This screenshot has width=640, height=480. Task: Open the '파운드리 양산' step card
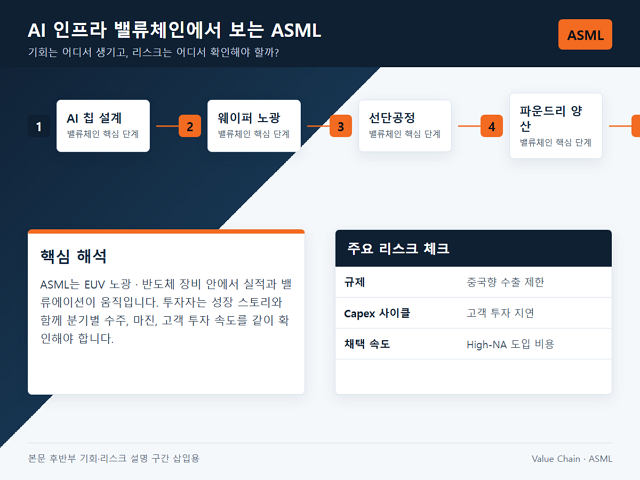pos(556,126)
